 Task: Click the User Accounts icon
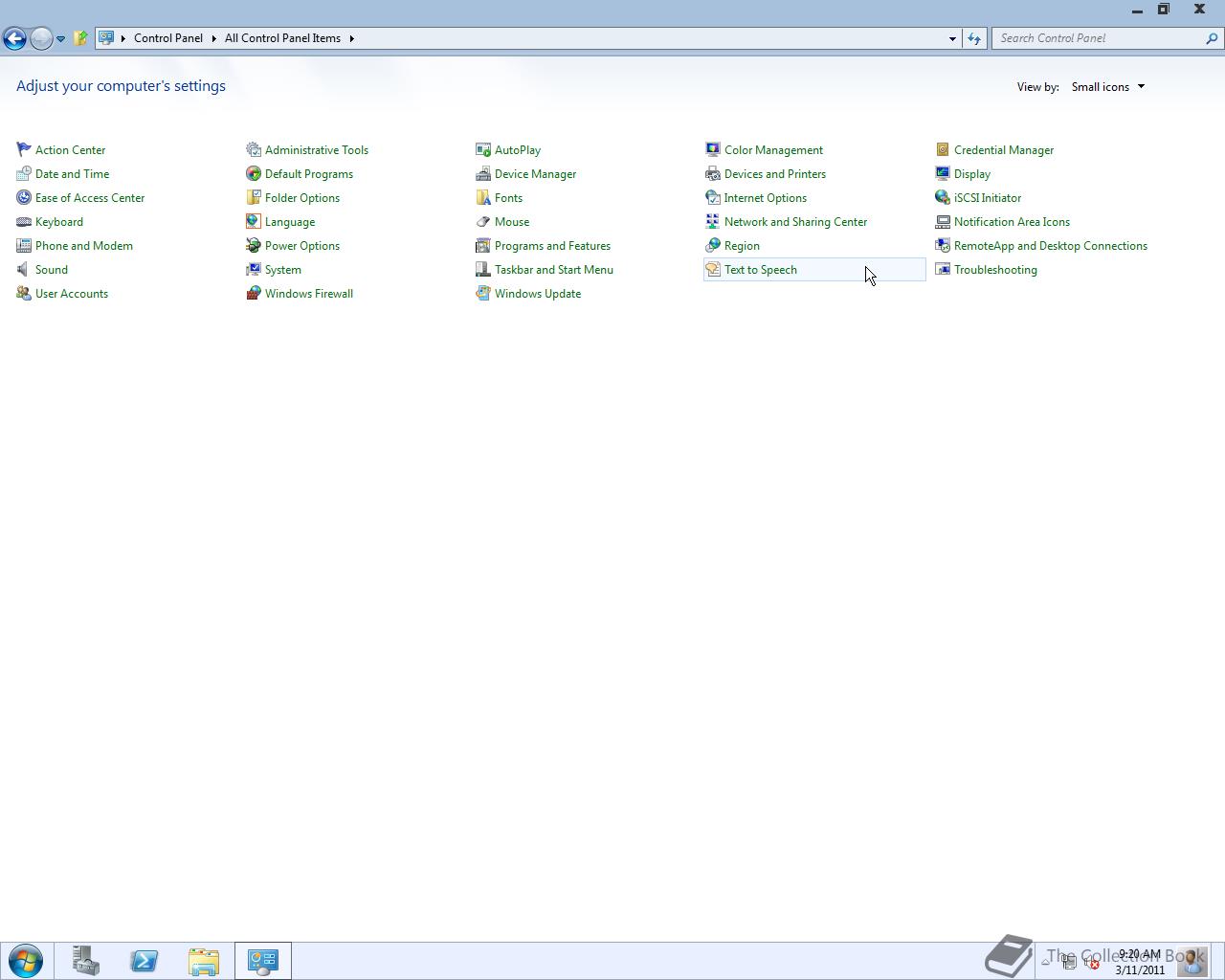24,293
